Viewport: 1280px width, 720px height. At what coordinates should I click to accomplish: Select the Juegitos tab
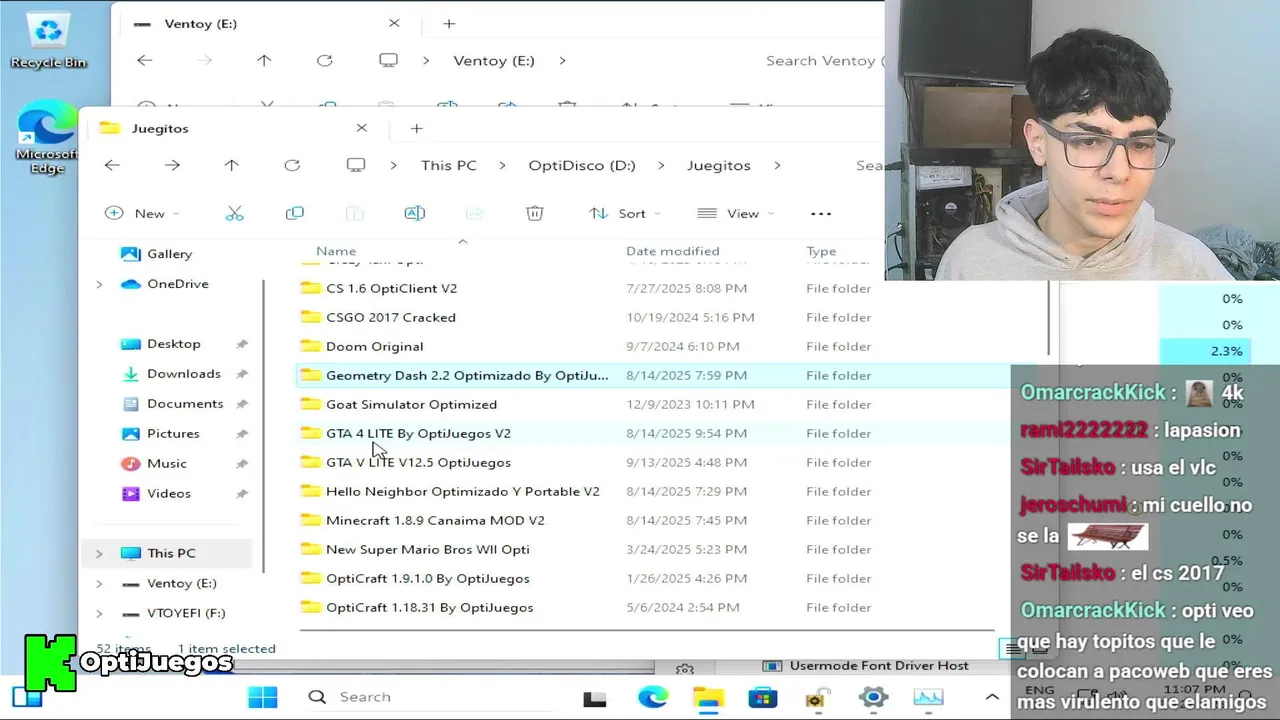235,128
